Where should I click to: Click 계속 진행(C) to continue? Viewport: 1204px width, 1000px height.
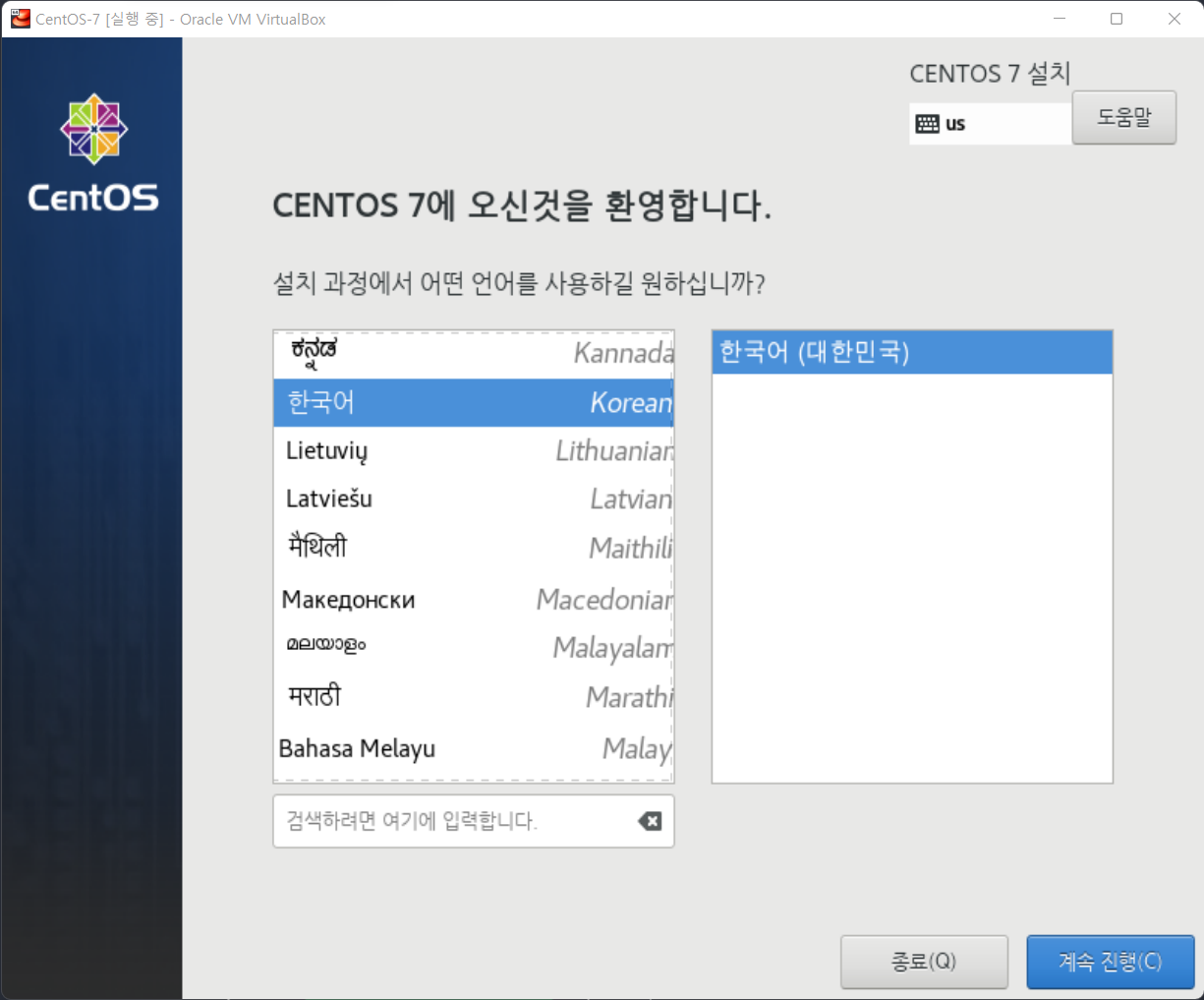1111,962
